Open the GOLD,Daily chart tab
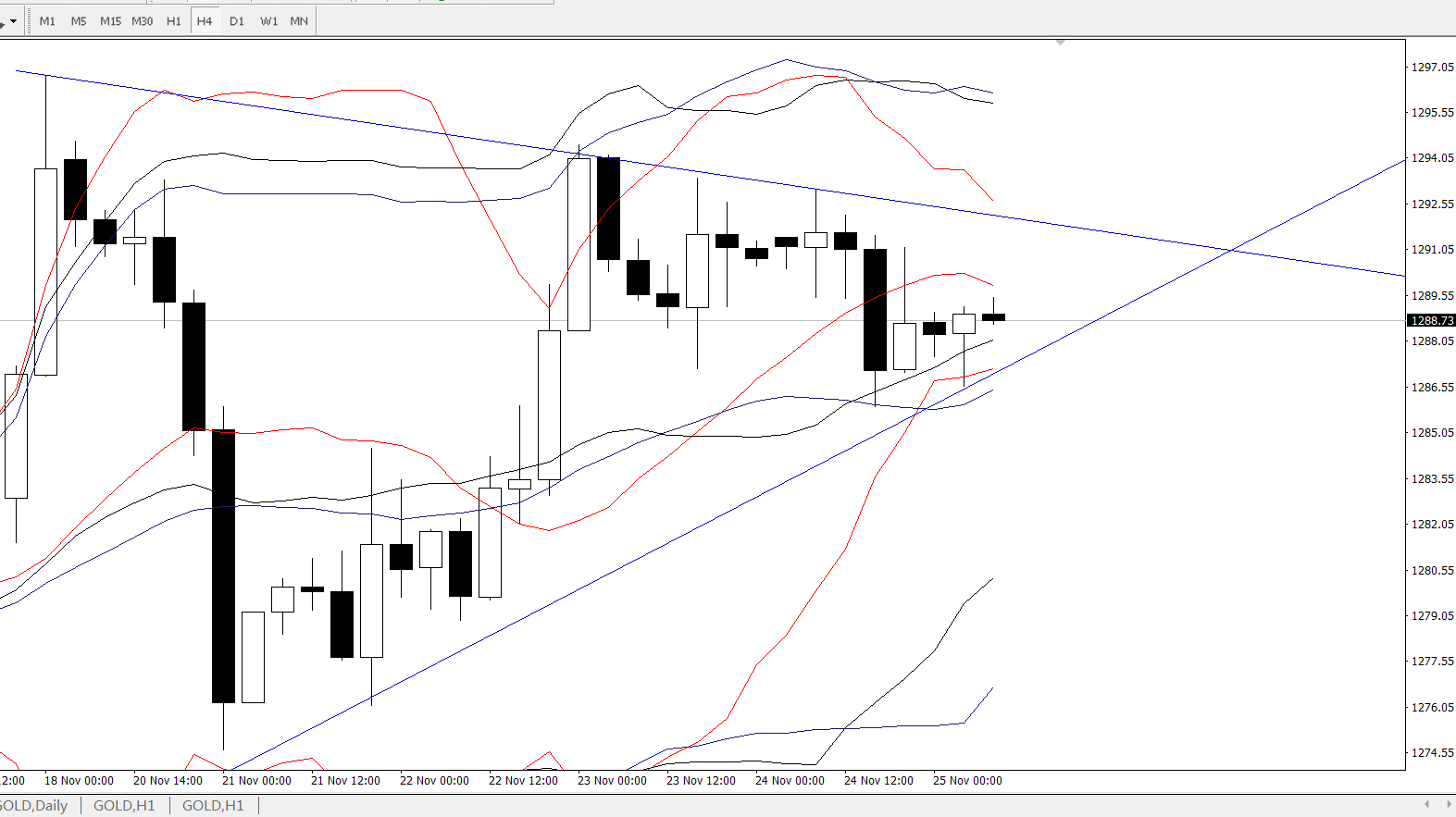This screenshot has width=1456, height=817. (x=34, y=805)
